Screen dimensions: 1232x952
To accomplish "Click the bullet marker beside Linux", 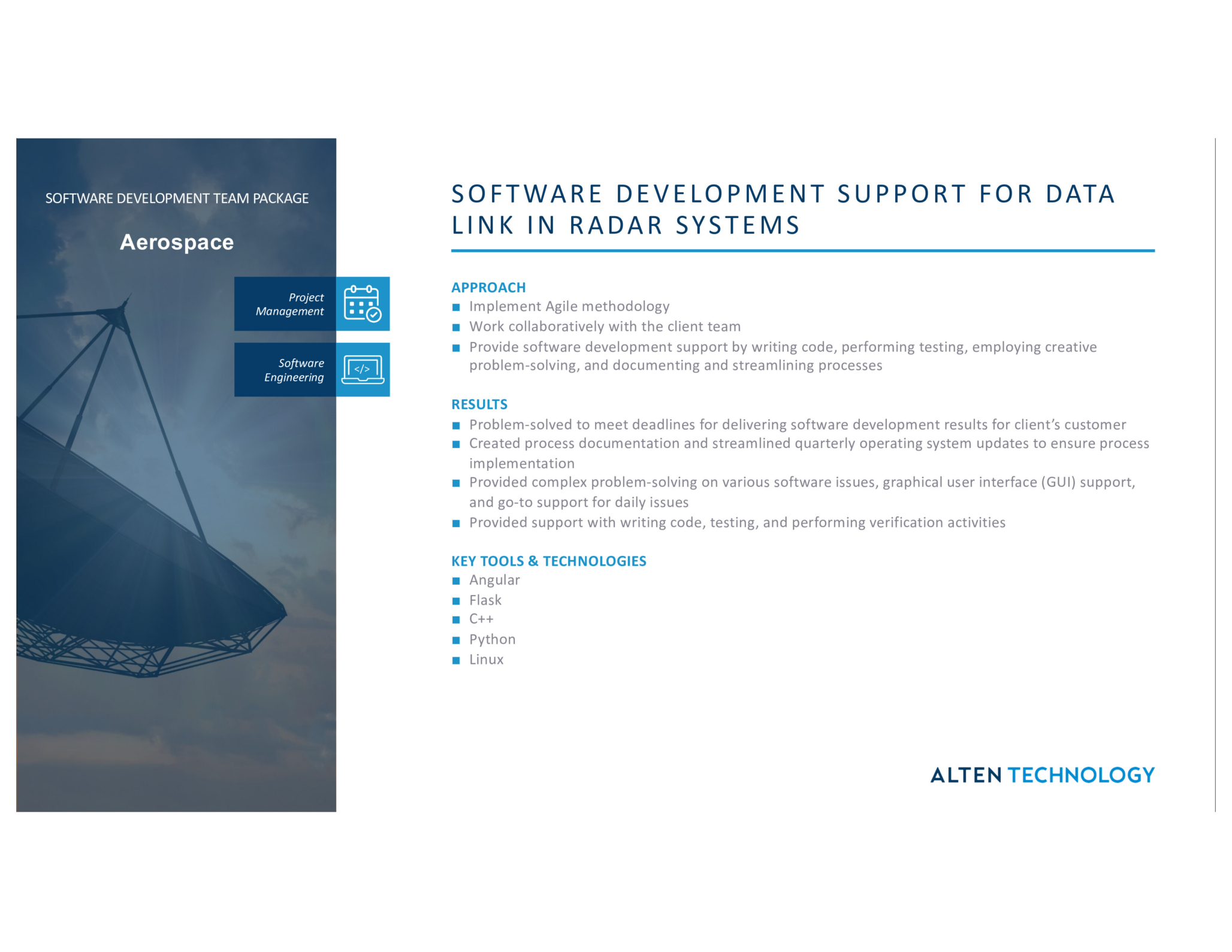I will (457, 660).
